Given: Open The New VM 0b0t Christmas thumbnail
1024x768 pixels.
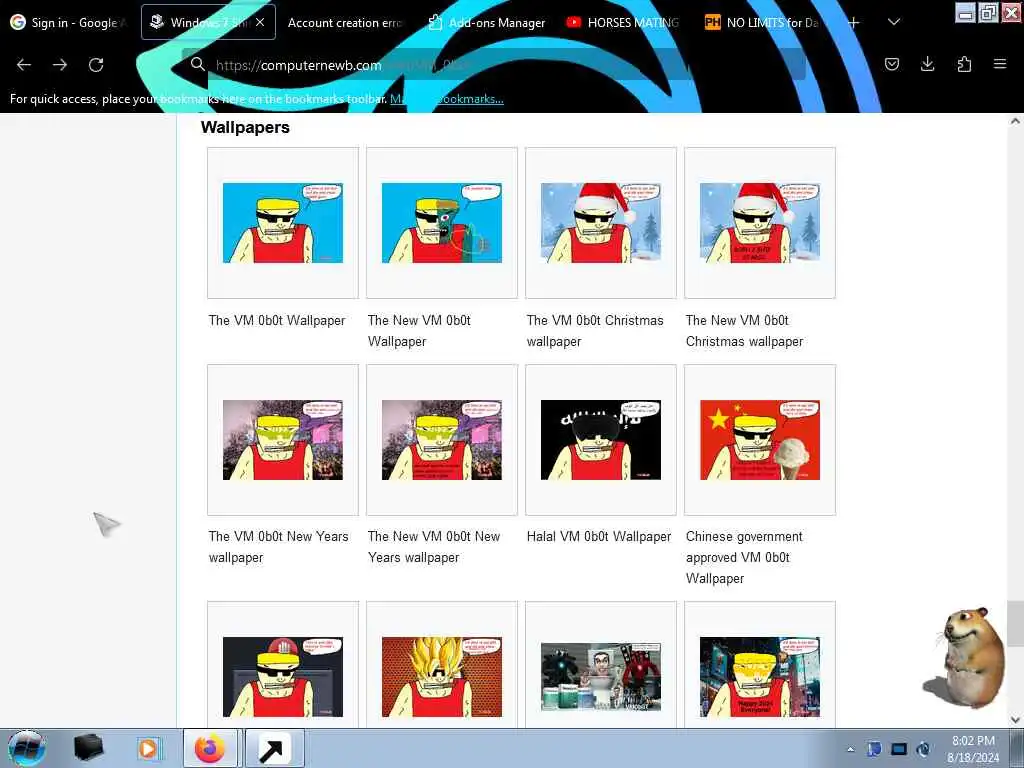Looking at the screenshot, I should [x=760, y=223].
